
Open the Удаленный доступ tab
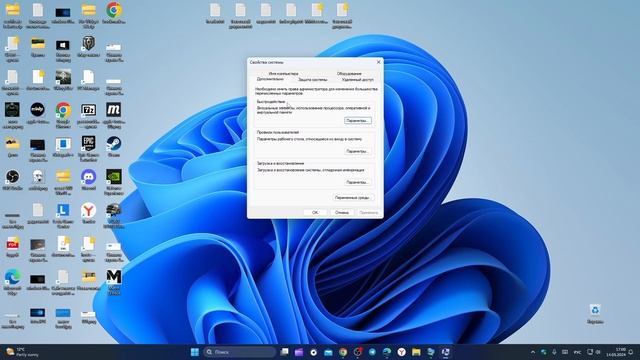tap(358, 80)
